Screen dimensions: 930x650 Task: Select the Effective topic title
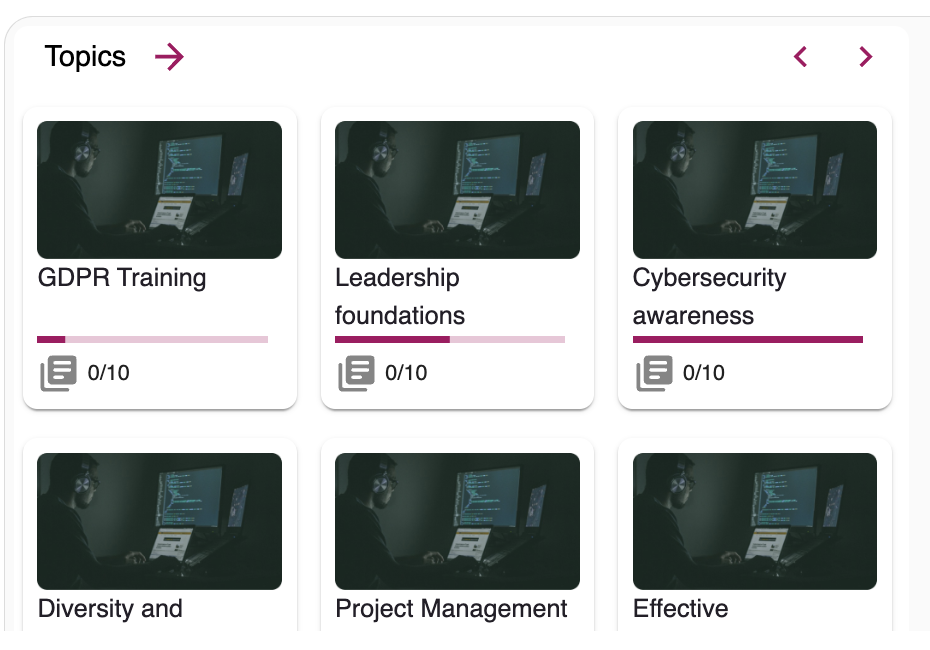click(680, 608)
